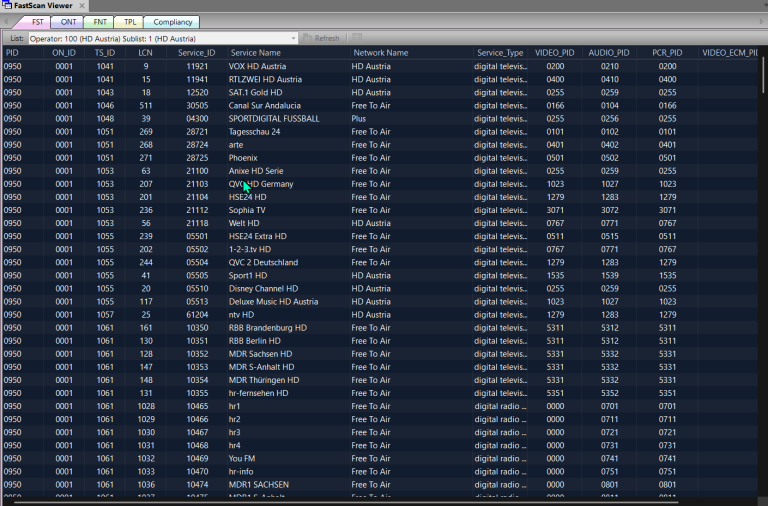The width and height of the screenshot is (768, 506).
Task: Switch to the FNT tab
Action: click(x=99, y=22)
